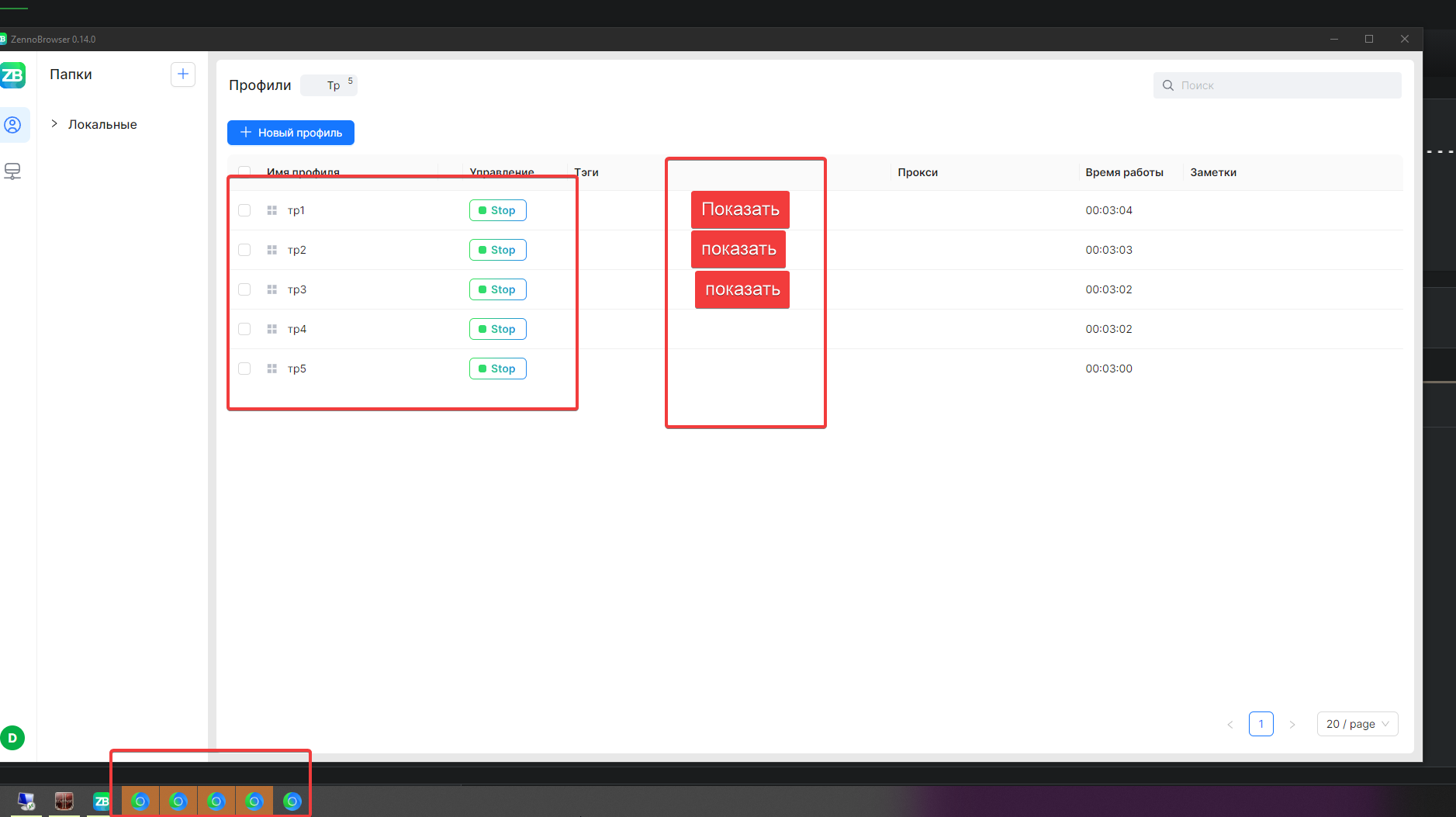This screenshot has height=817, width=1456.
Task: Click the Папки heading
Action: tap(71, 74)
